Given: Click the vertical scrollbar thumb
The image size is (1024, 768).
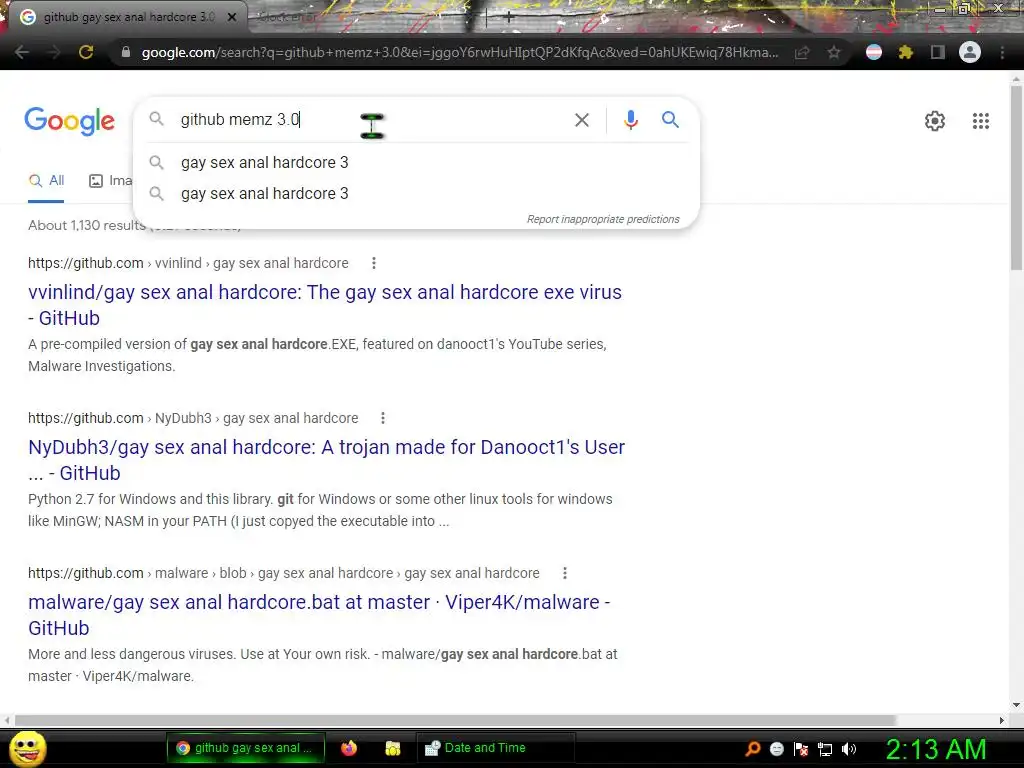Looking at the screenshot, I should (x=1016, y=176).
